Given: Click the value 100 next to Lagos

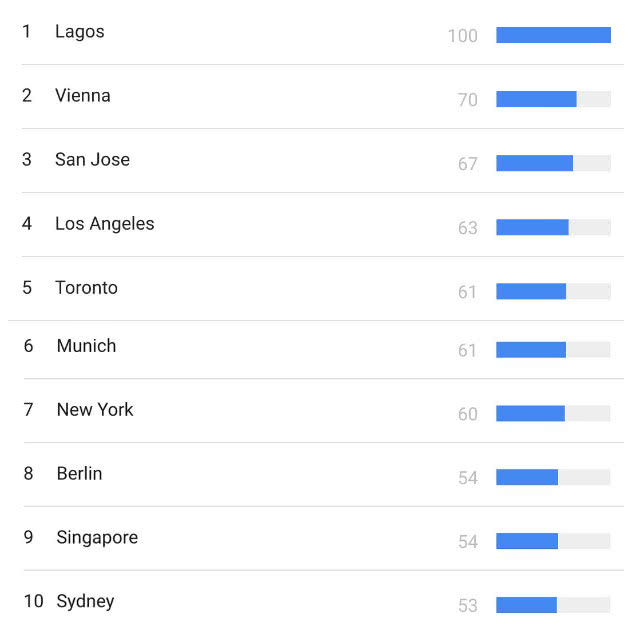Looking at the screenshot, I should pos(463,36).
